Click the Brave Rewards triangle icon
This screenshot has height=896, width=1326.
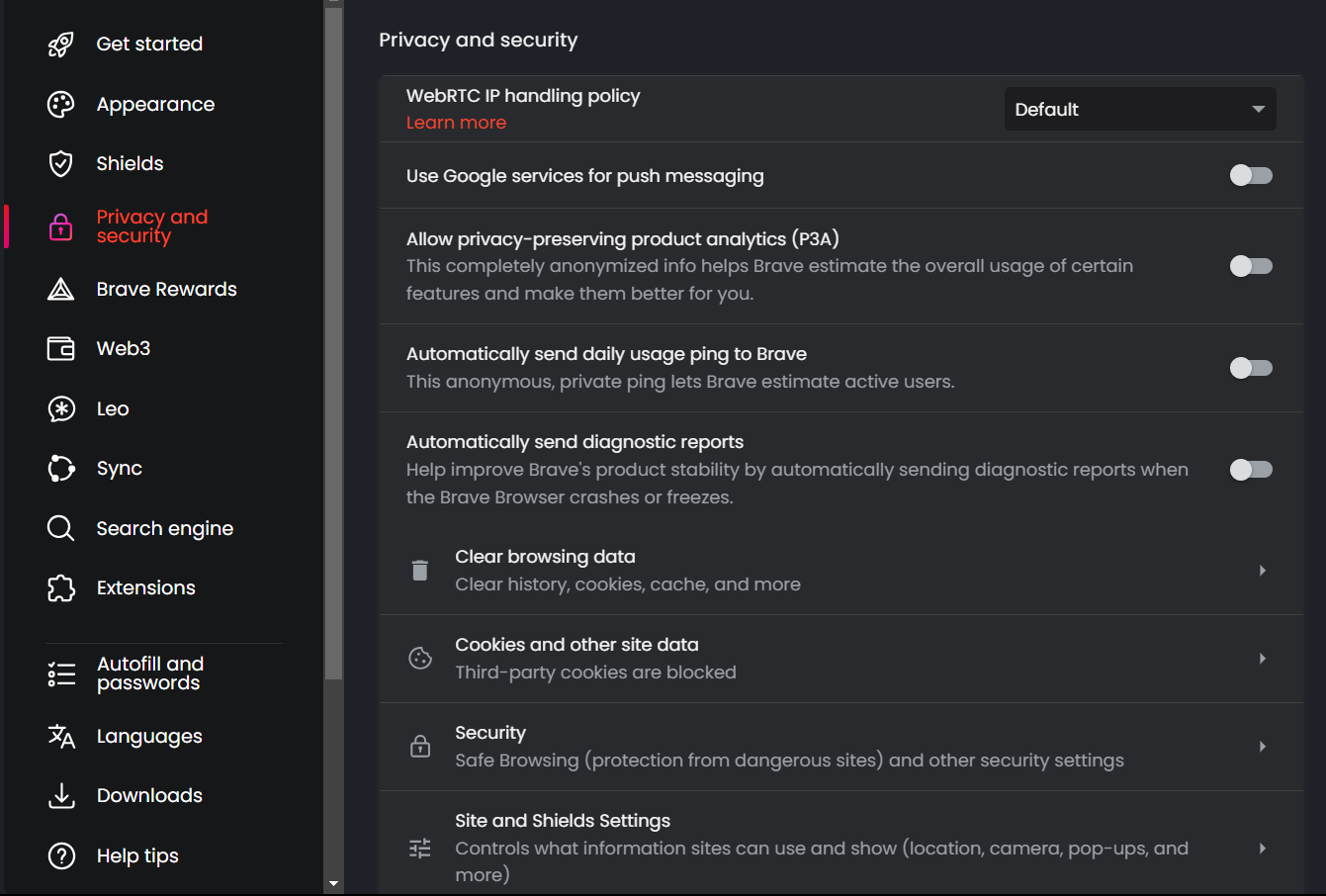coord(61,290)
